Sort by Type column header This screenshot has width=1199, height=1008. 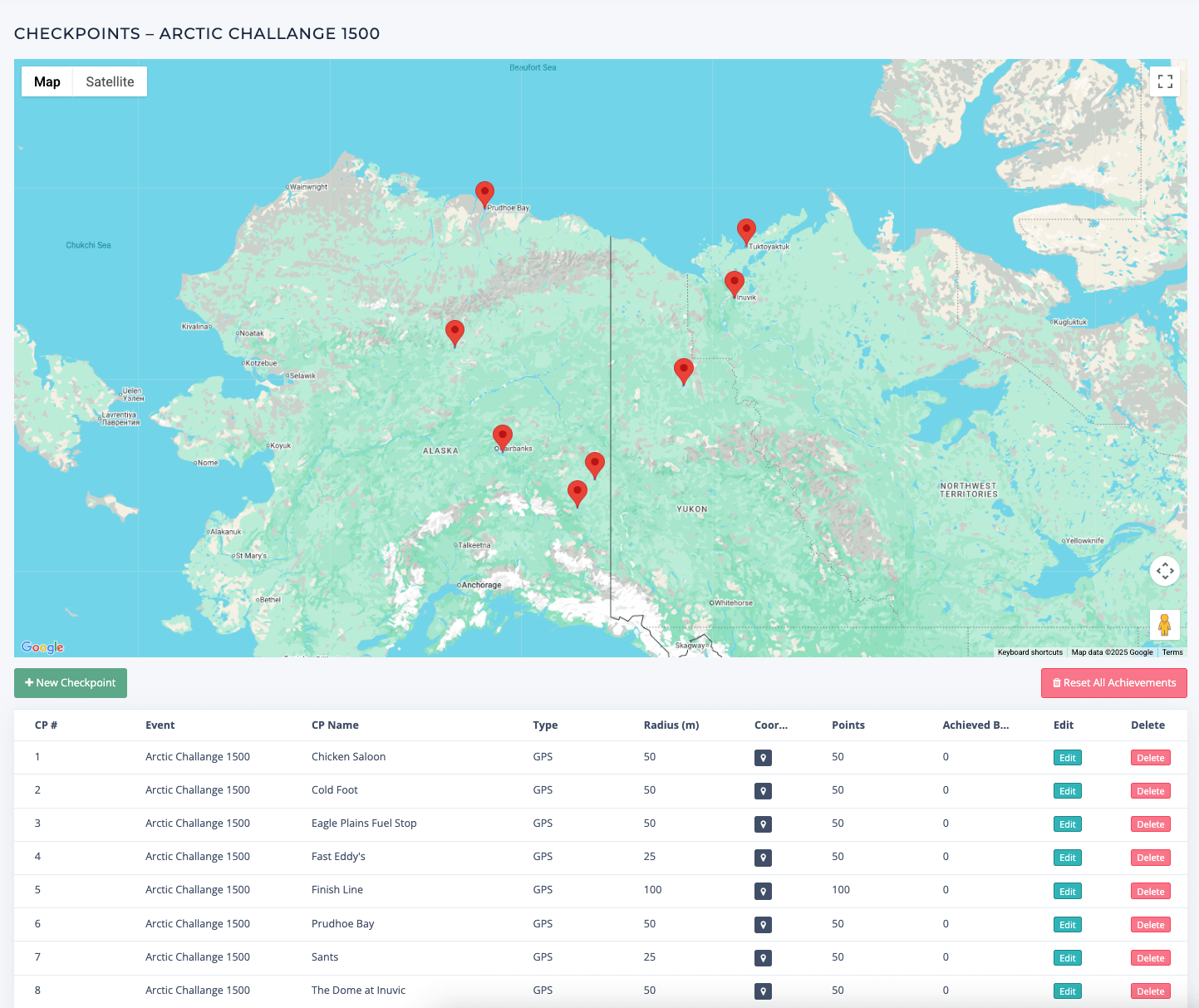click(x=545, y=725)
